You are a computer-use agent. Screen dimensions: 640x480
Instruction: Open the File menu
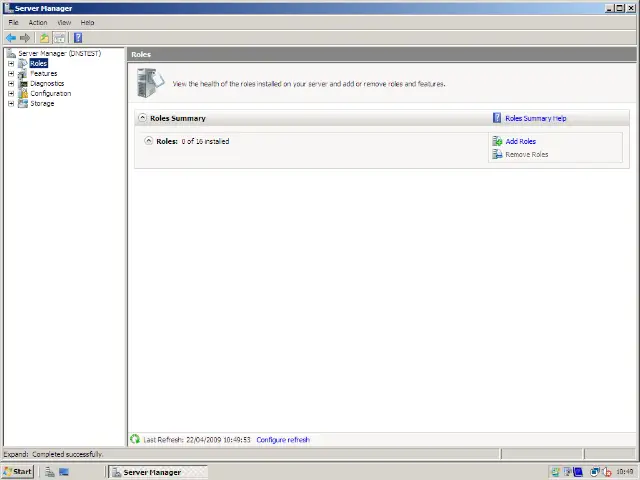point(13,22)
